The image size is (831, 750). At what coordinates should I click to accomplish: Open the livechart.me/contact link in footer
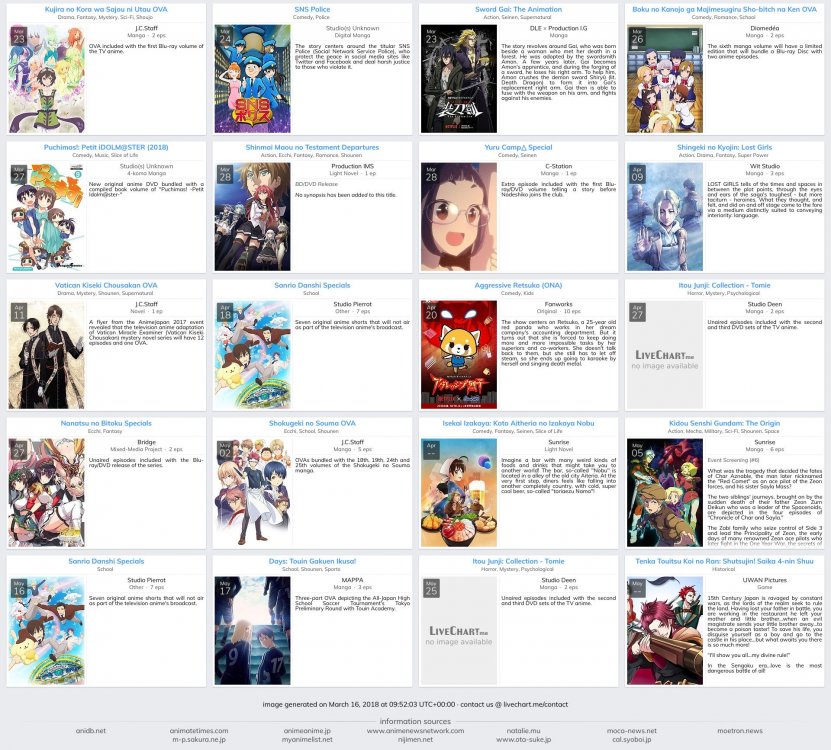tap(535, 704)
